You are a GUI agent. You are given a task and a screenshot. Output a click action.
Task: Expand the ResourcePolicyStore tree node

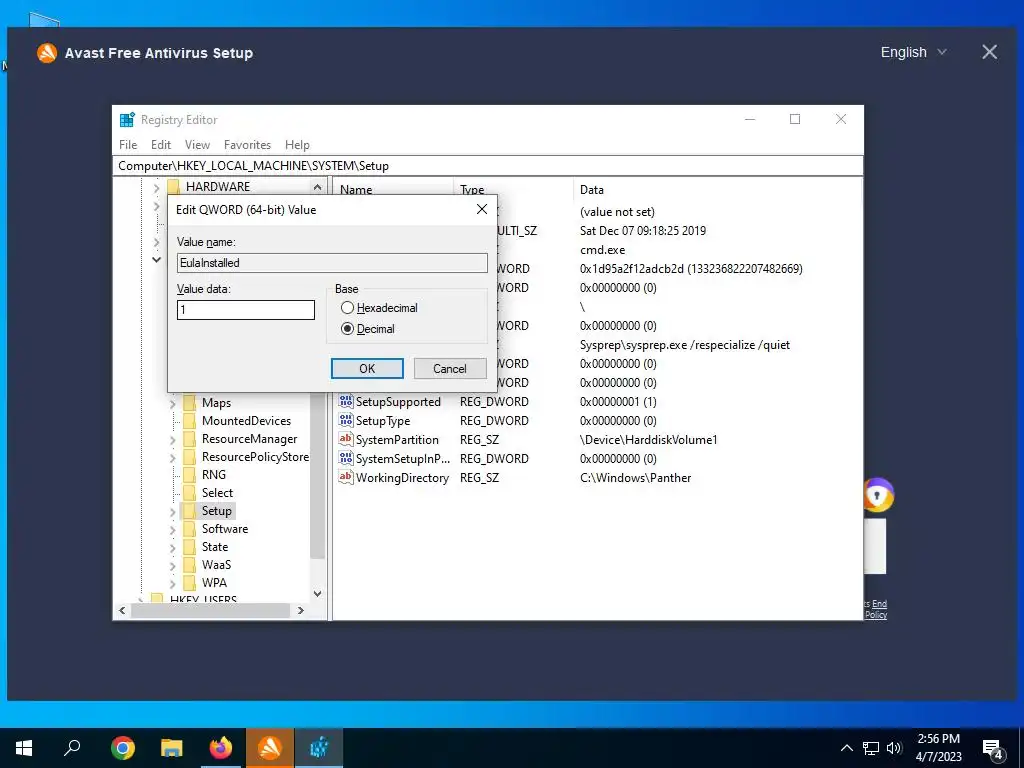pos(172,458)
